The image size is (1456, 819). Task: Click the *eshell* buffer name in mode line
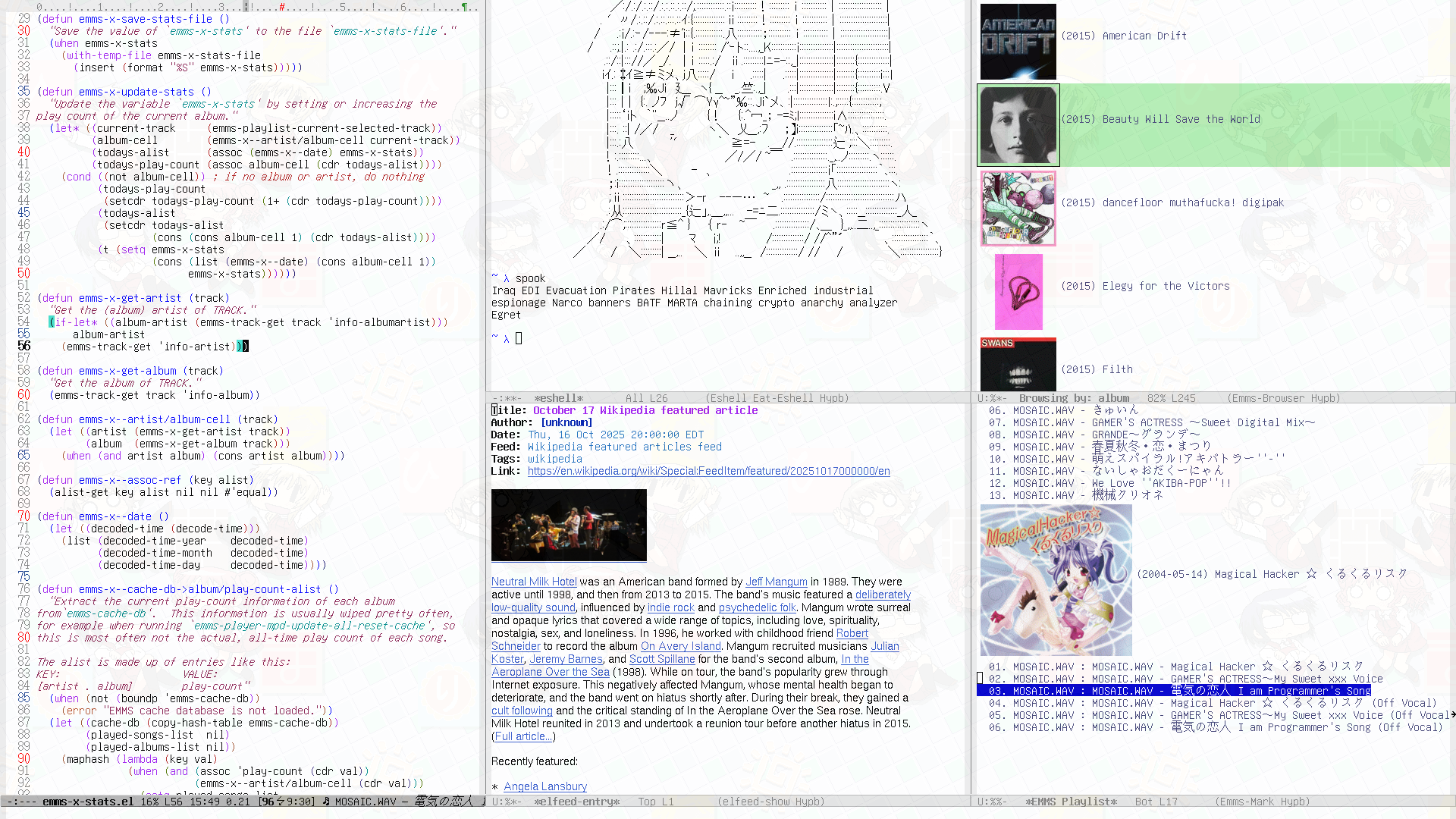click(559, 398)
